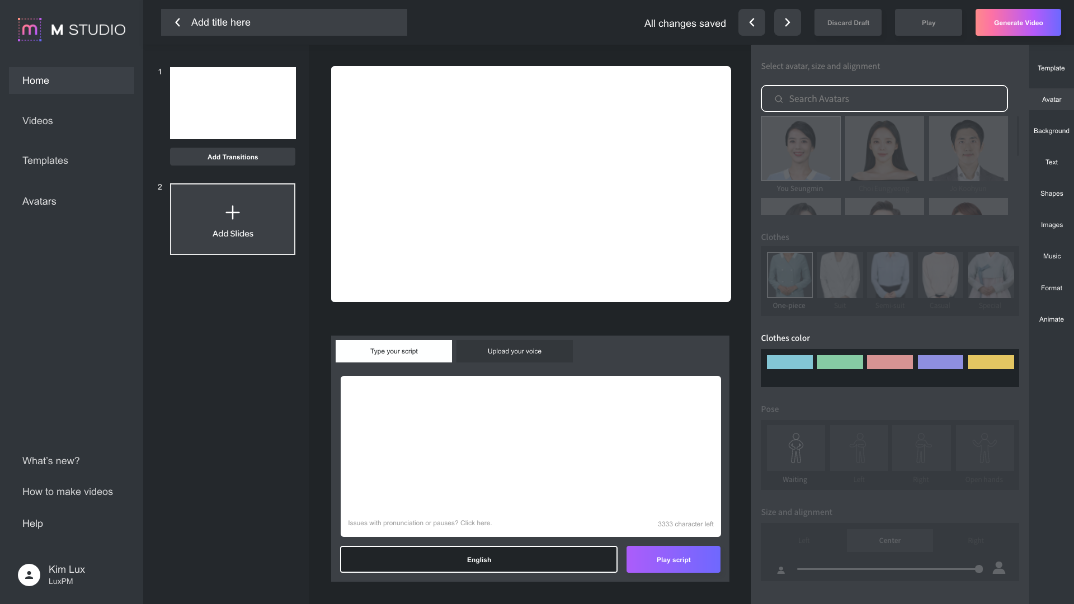Viewport: 1074px width, 604px height.
Task: Click the Add Transitions button
Action: (x=232, y=157)
